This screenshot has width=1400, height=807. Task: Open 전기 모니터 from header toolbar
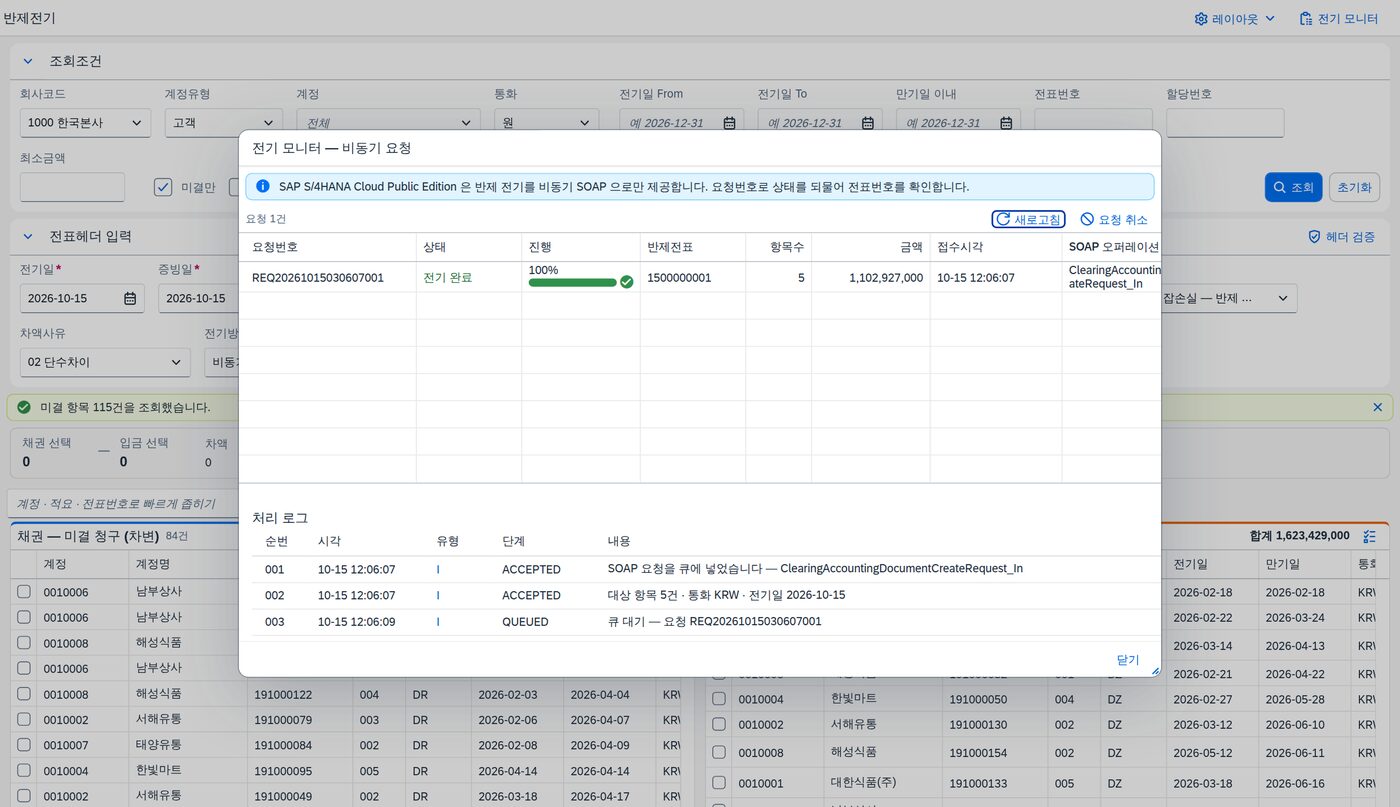[x=1338, y=19]
